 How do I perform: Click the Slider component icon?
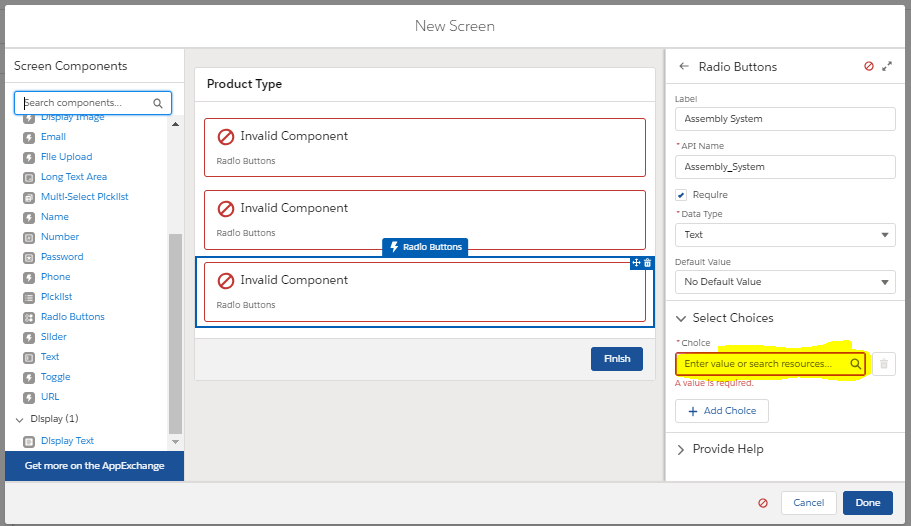(29, 337)
